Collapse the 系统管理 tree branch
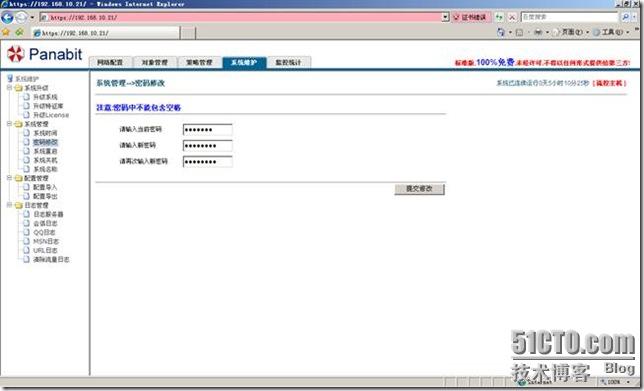The width and height of the screenshot is (644, 391). [9, 124]
